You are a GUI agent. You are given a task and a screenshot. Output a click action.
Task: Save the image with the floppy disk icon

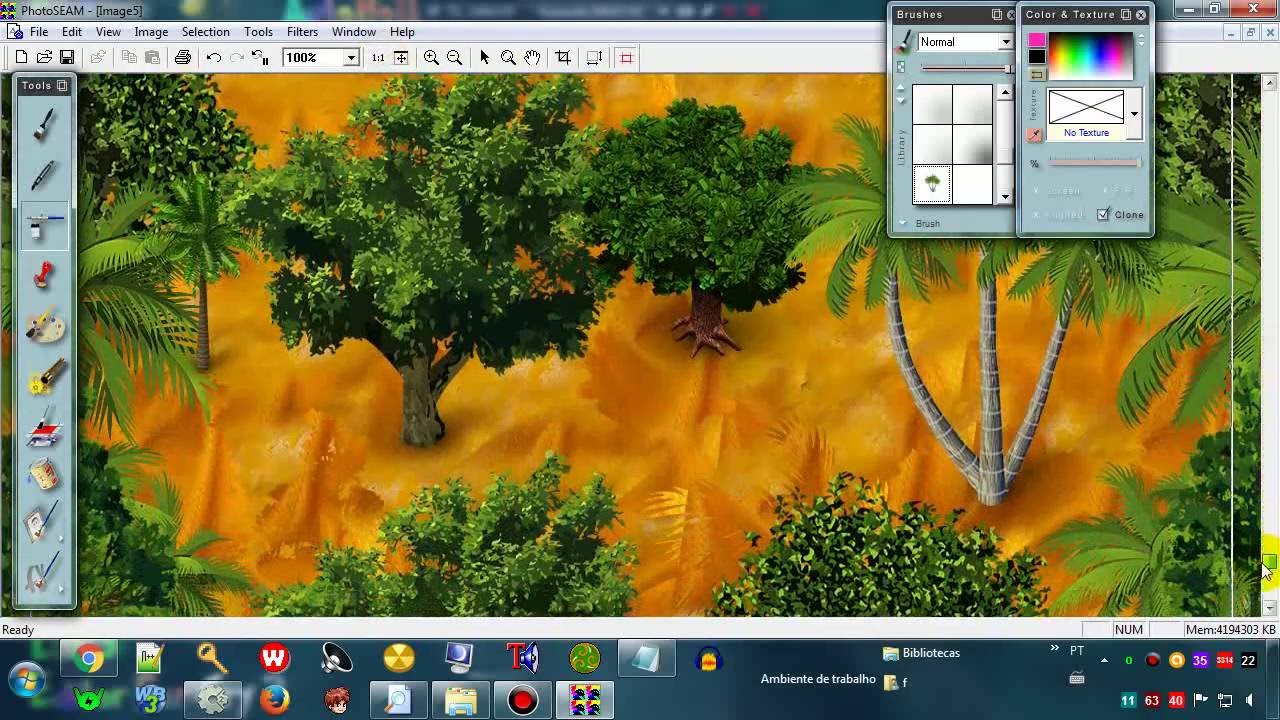point(67,58)
